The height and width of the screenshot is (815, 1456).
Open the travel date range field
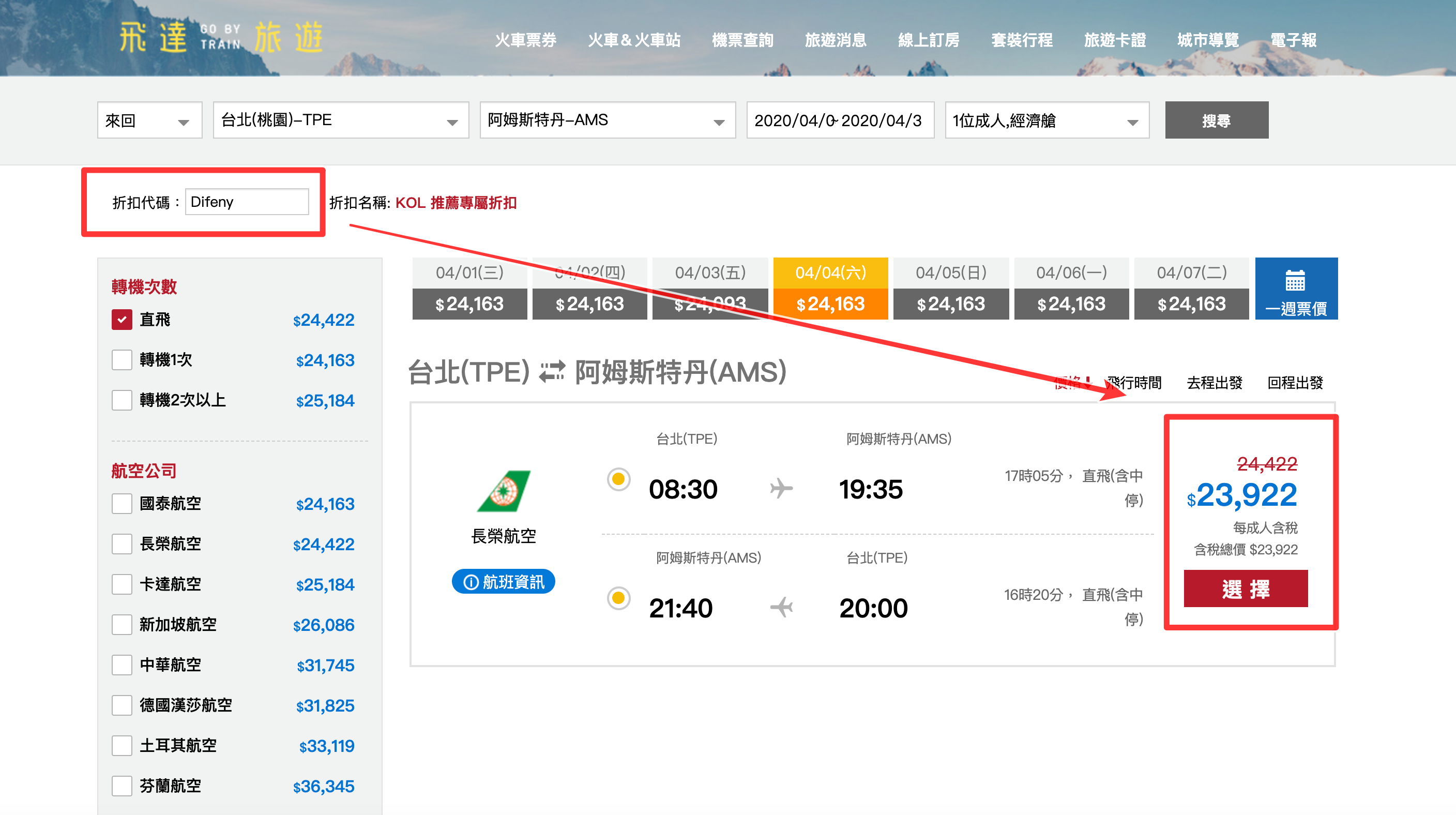click(x=840, y=120)
